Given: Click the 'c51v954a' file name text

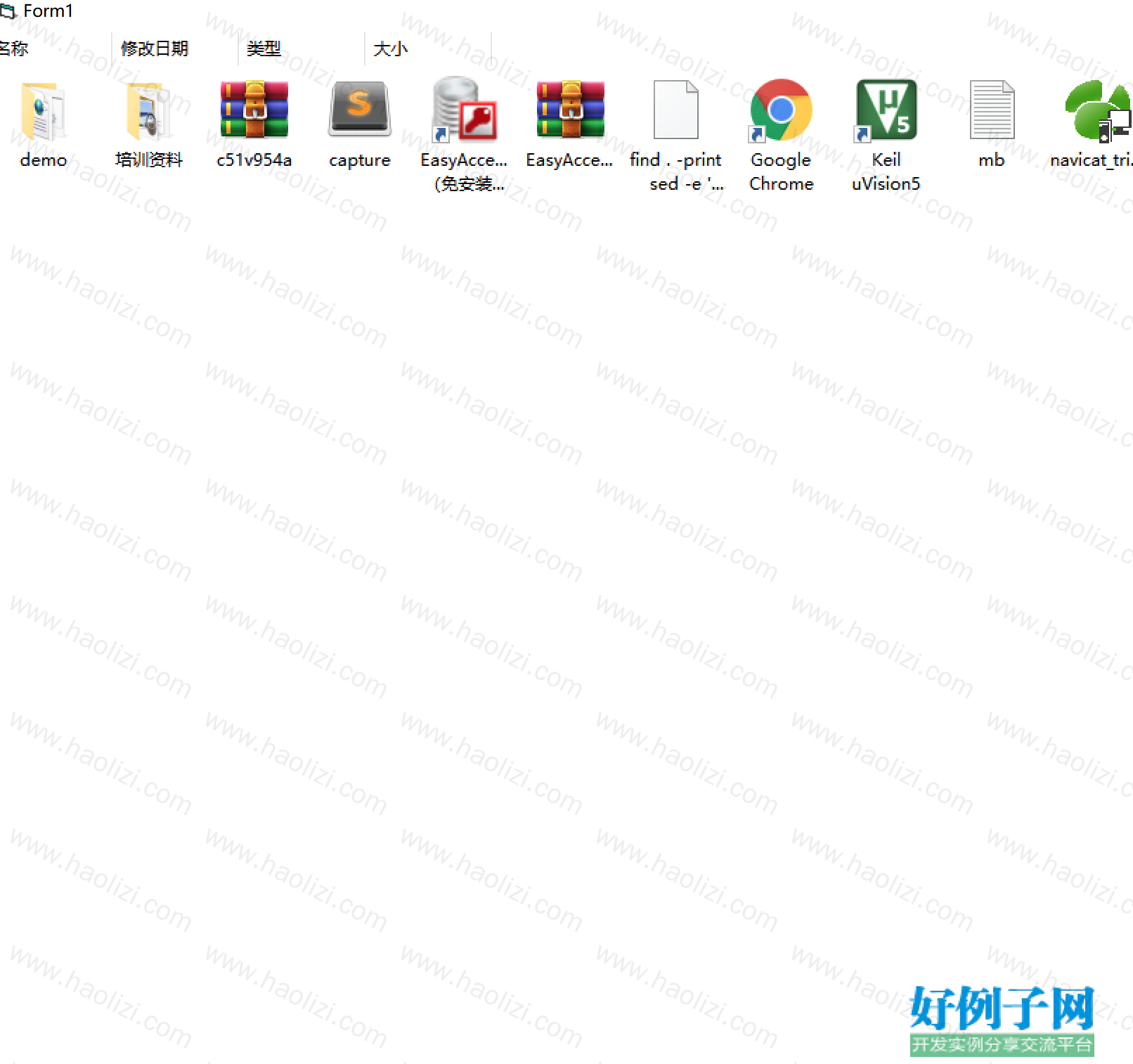Looking at the screenshot, I should (x=254, y=160).
